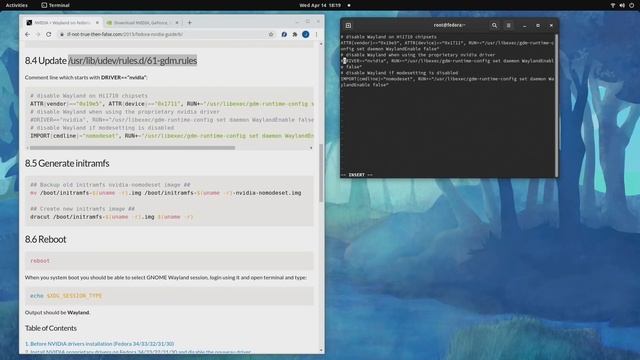This screenshot has height=360, width=640.
Task: Close the NVIDIA Wayland on Fedora tab
Action: pyautogui.click(x=97, y=22)
